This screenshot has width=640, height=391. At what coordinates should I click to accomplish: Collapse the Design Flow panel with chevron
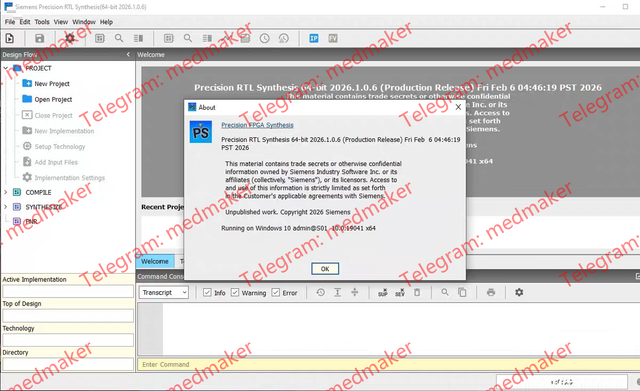pos(128,54)
